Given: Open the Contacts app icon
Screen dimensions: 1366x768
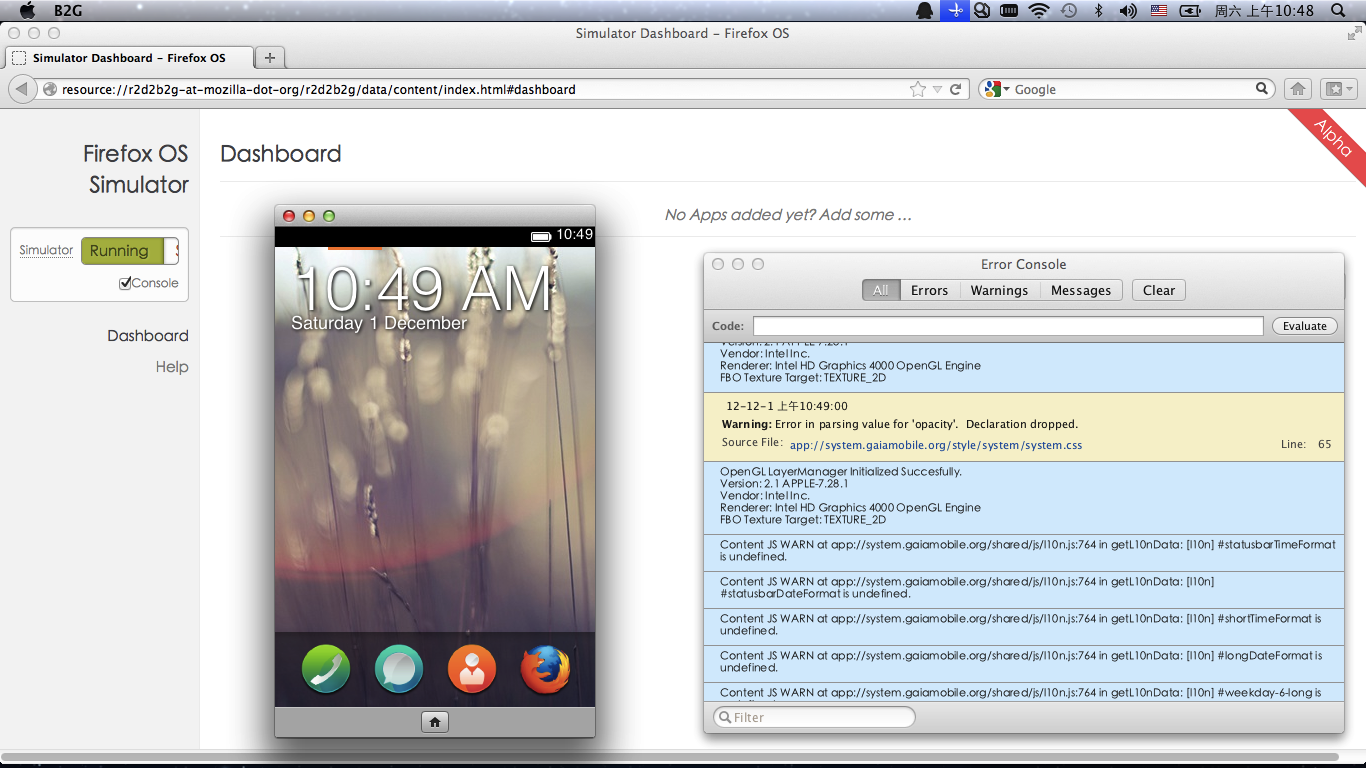Looking at the screenshot, I should click(472, 669).
